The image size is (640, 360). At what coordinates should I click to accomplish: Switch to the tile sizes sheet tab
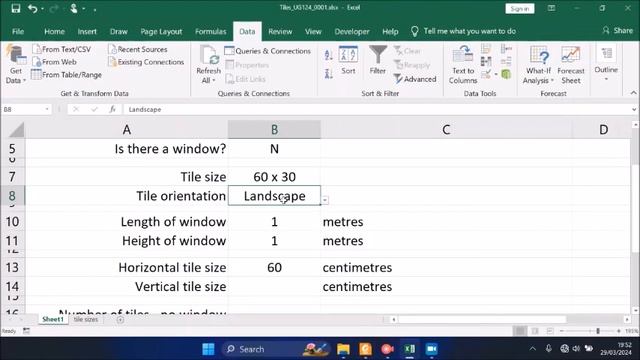click(86, 320)
